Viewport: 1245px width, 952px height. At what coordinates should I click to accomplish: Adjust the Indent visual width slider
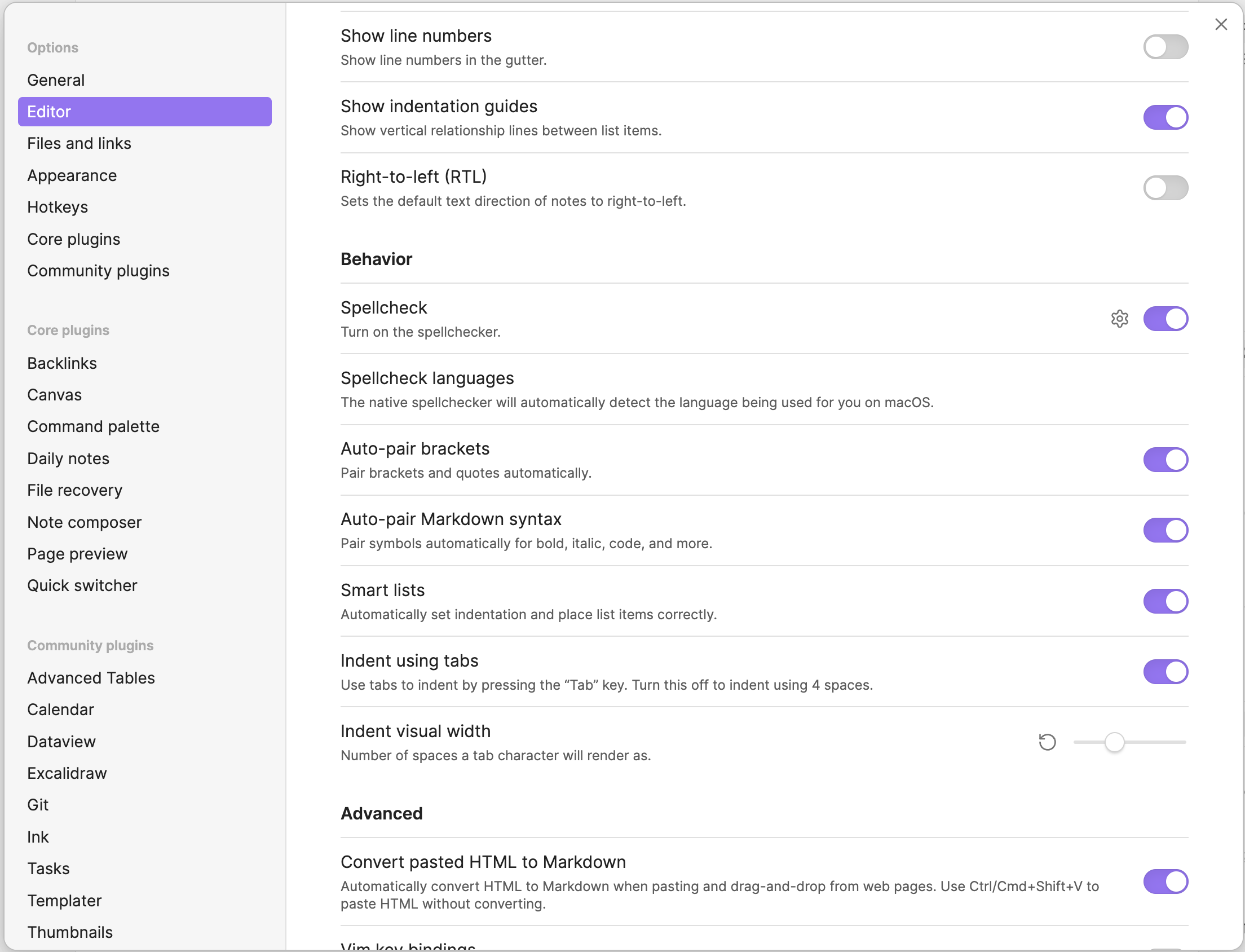[x=1114, y=742]
